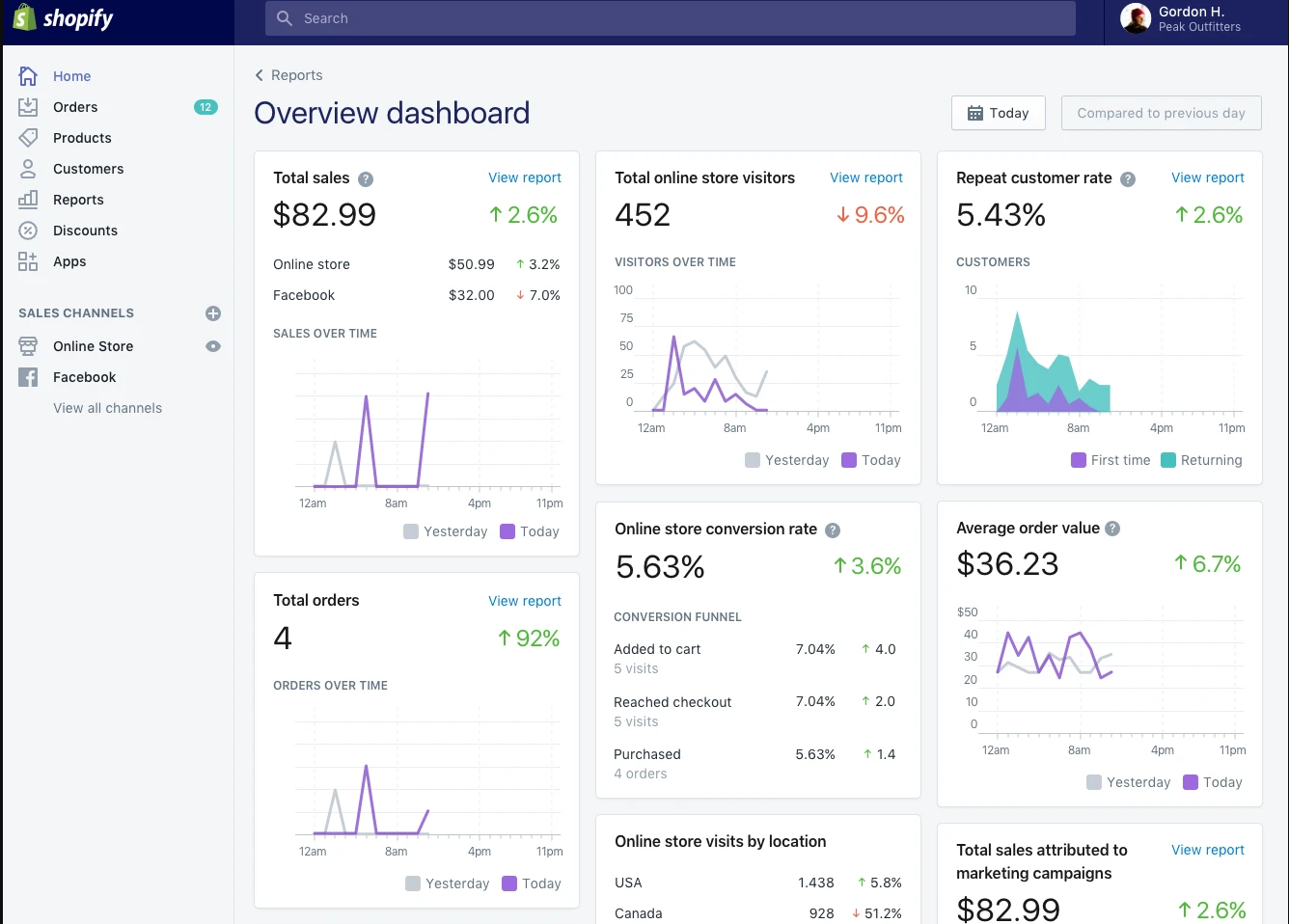Open the Gordon H. account menu
Screen dimensions: 1289x924
click(x=1182, y=17)
